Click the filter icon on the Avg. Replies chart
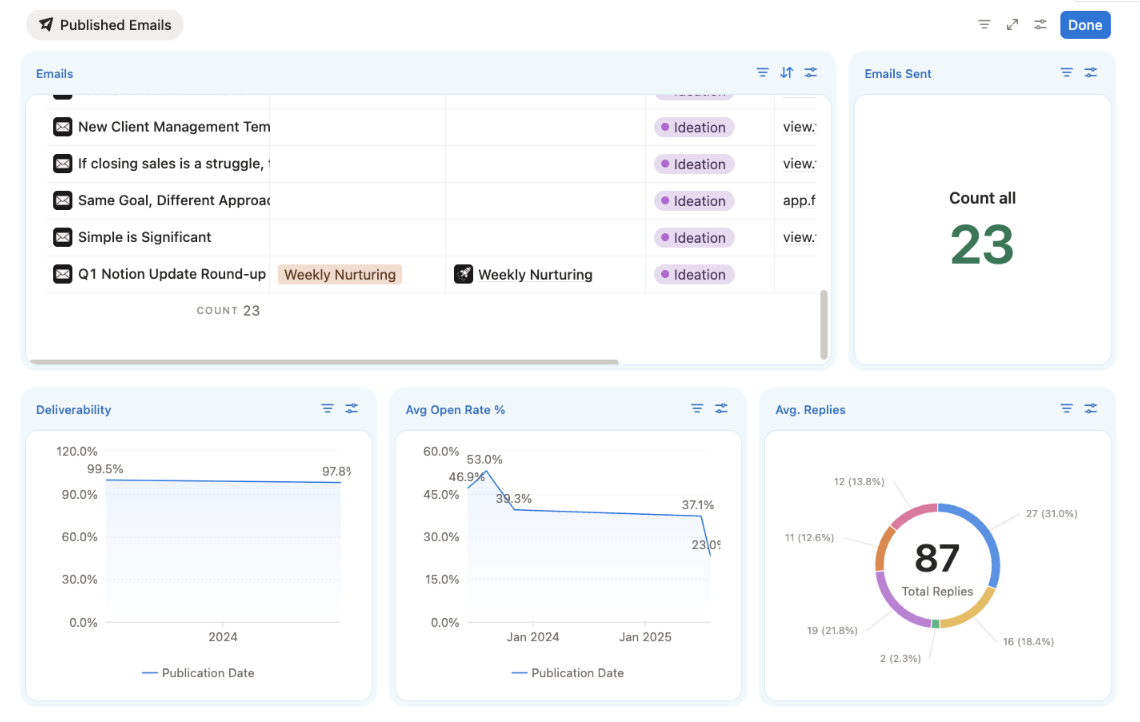Viewport: 1140px width, 722px height. tap(1066, 408)
